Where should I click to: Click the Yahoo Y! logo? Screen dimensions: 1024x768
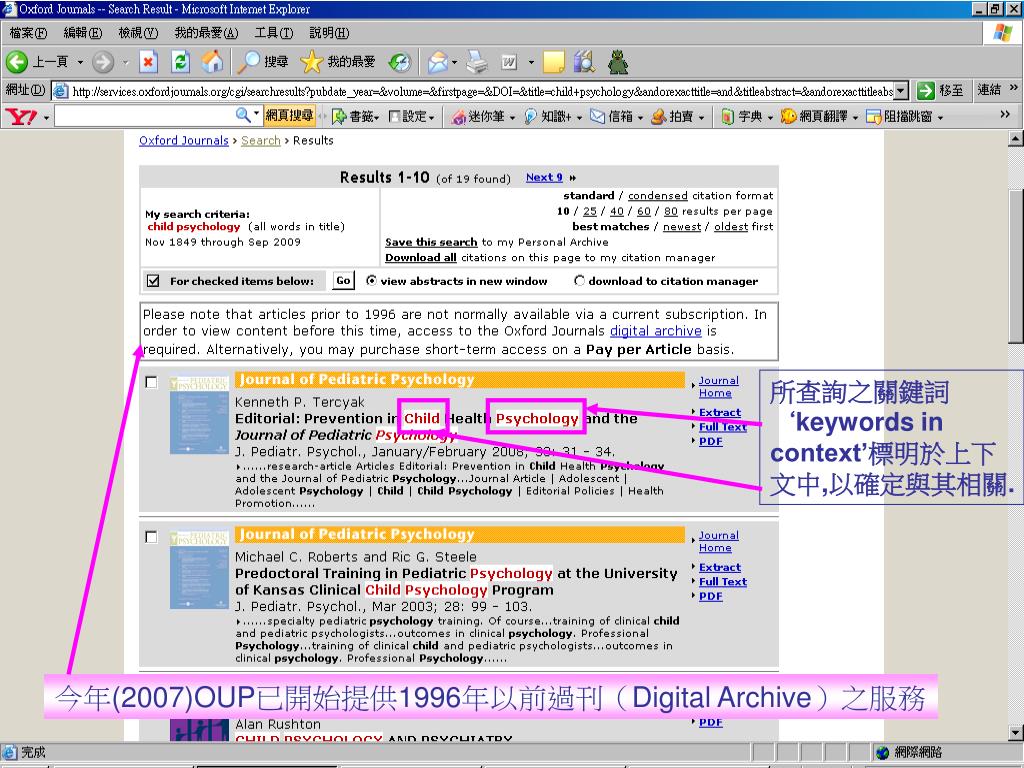21,117
